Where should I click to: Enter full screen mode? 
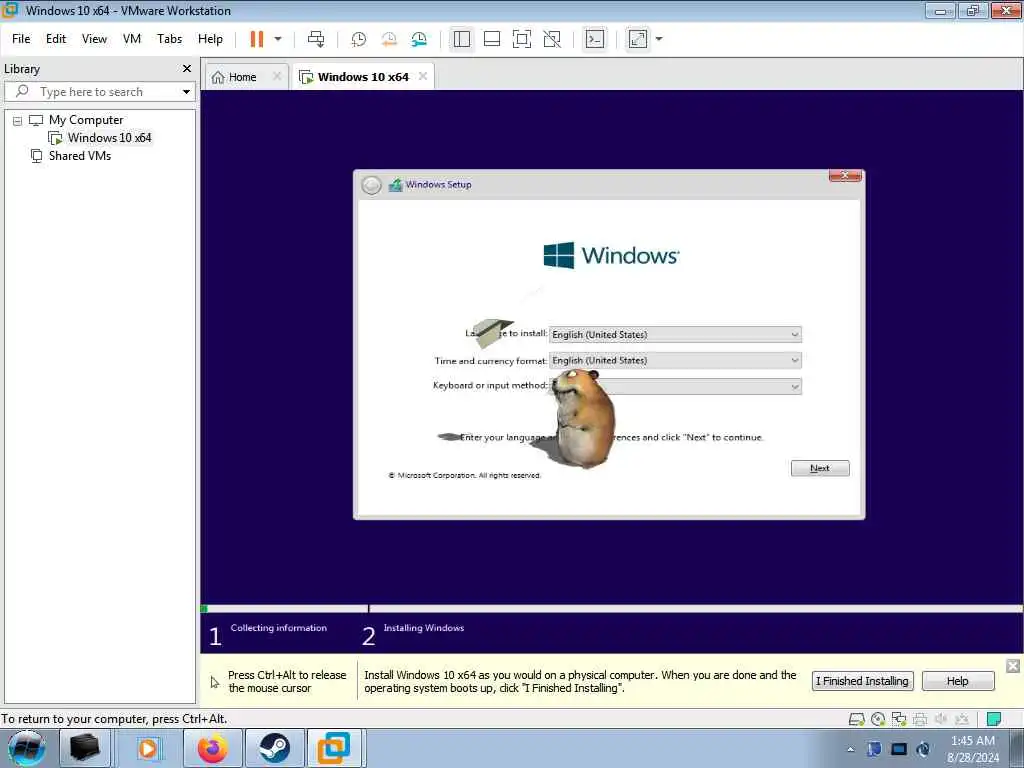pos(522,39)
